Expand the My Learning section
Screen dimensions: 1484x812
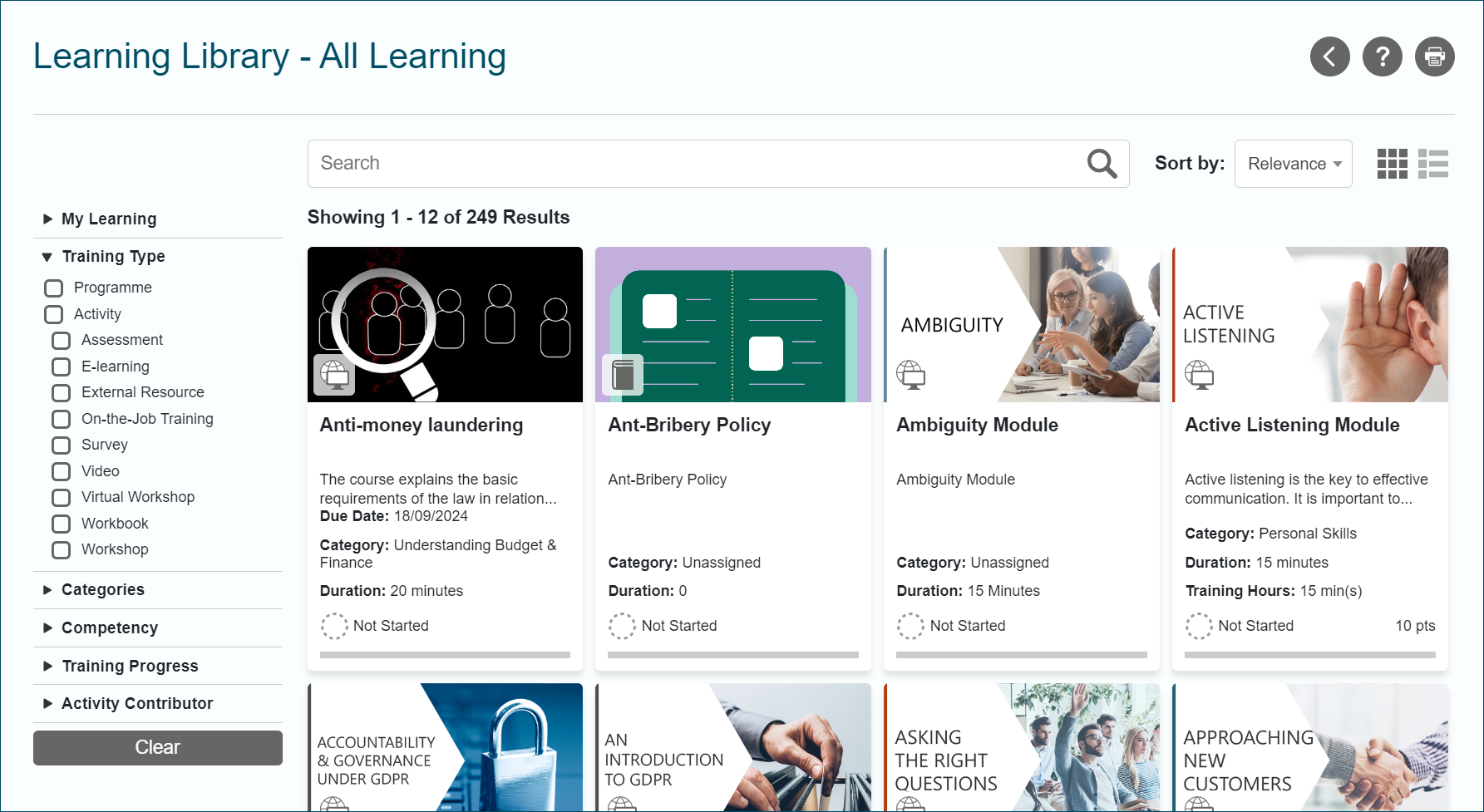[x=158, y=219]
